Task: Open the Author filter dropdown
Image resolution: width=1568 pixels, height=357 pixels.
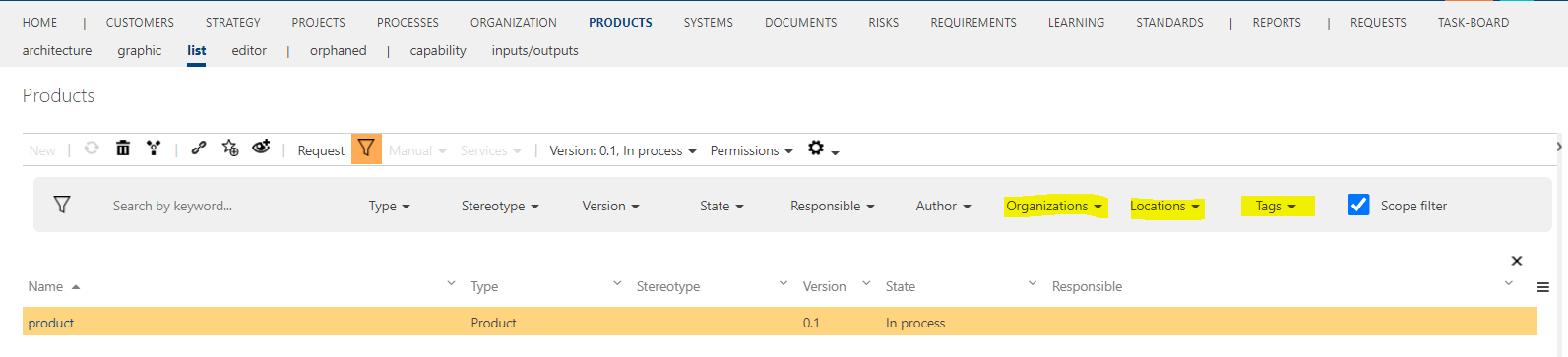Action: coord(943,206)
